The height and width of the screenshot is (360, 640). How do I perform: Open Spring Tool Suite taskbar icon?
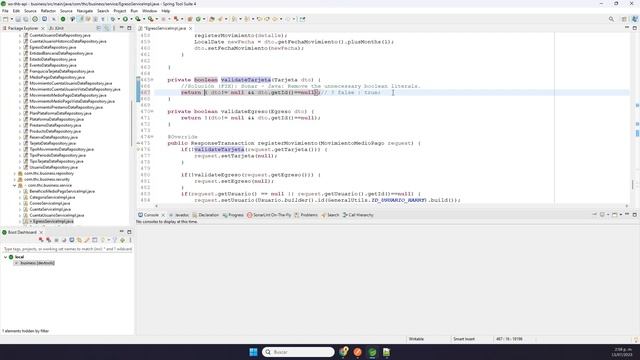coord(372,352)
